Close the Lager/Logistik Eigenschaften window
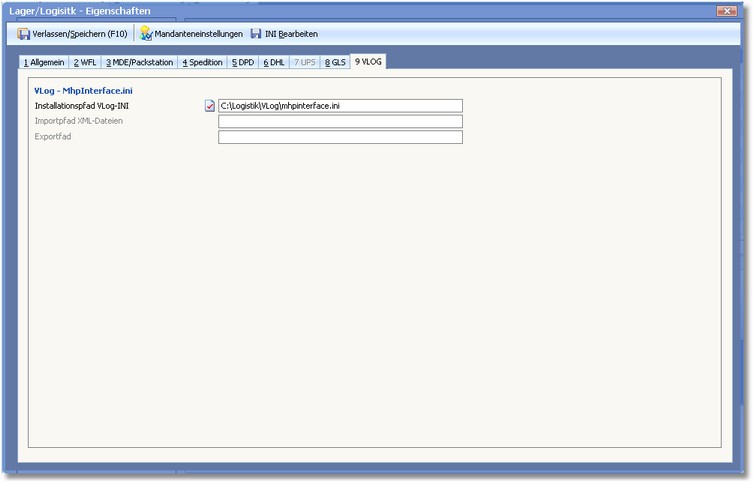 pos(728,10)
